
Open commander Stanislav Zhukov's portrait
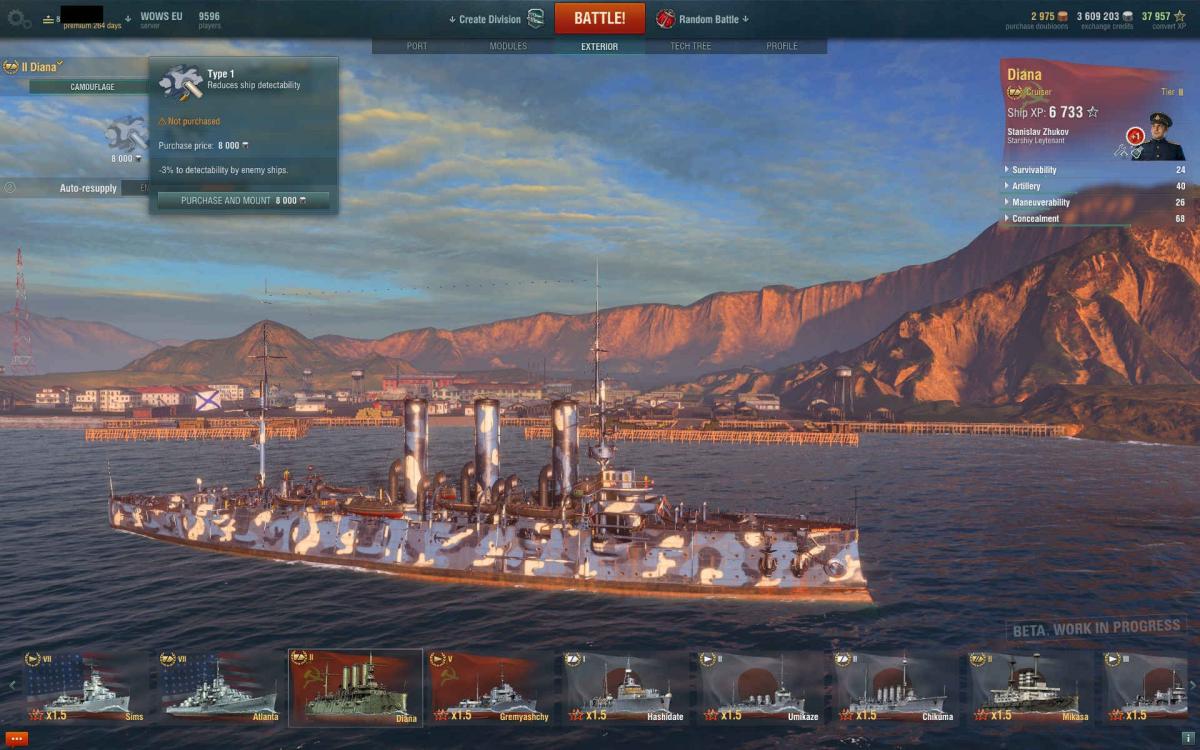(1161, 137)
